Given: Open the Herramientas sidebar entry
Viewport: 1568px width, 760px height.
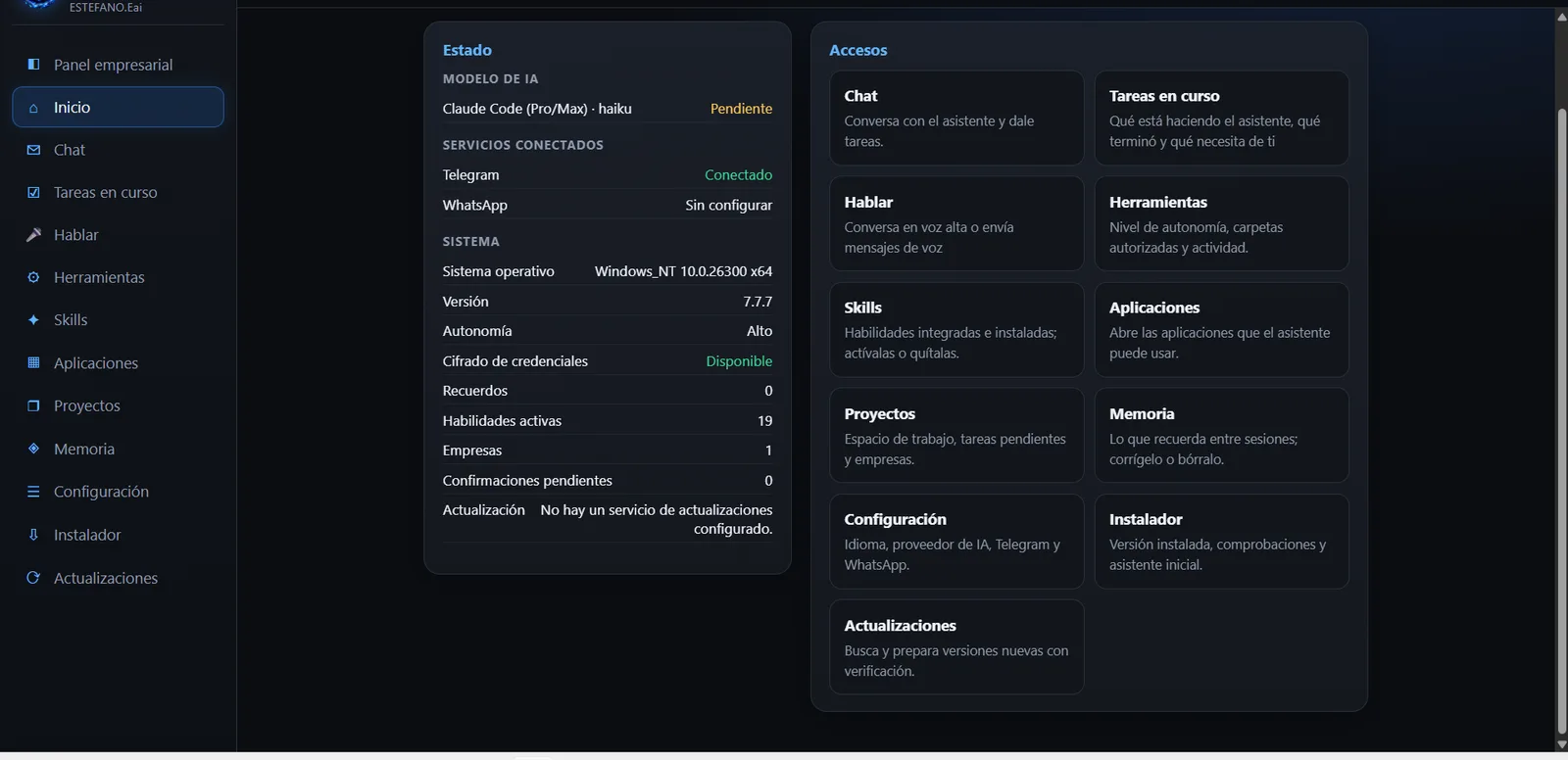Looking at the screenshot, I should point(118,277).
